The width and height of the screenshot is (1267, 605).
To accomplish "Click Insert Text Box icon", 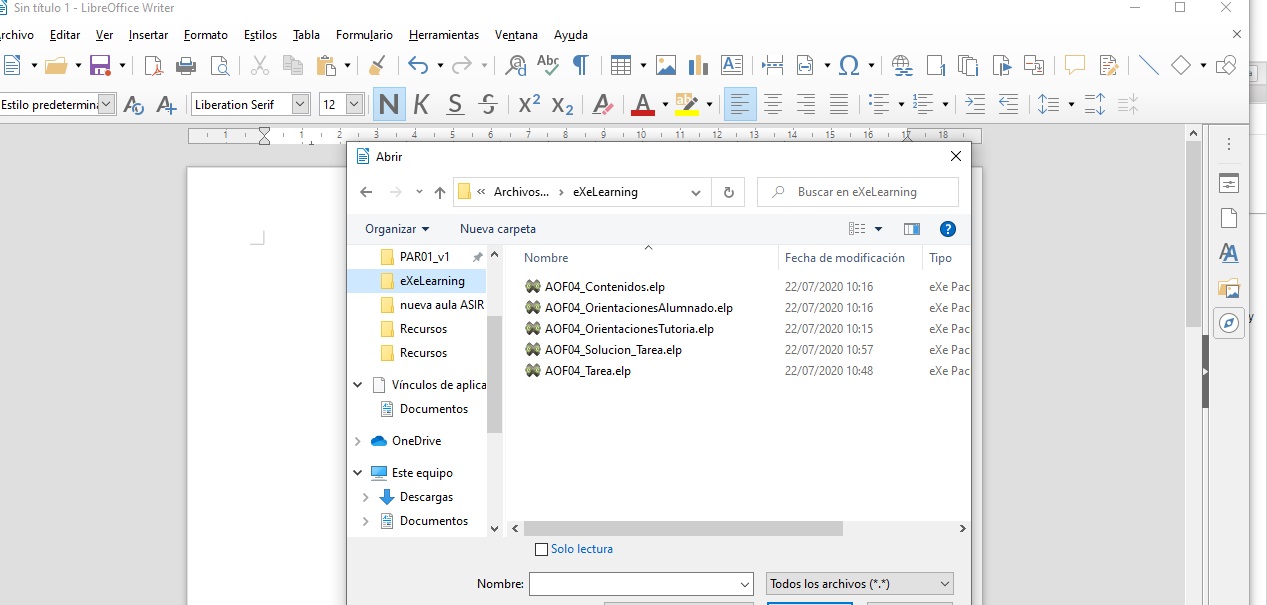I will [732, 66].
